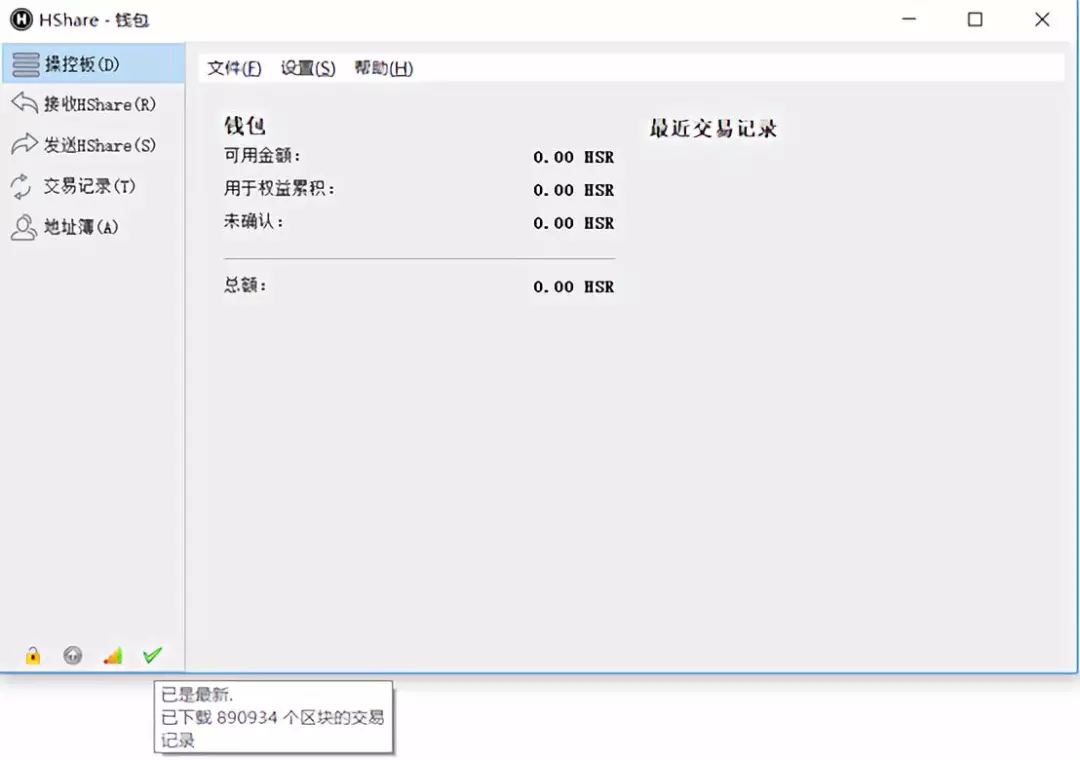The height and width of the screenshot is (760, 1080).
Task: Click the network connection bars icon
Action: click(113, 655)
